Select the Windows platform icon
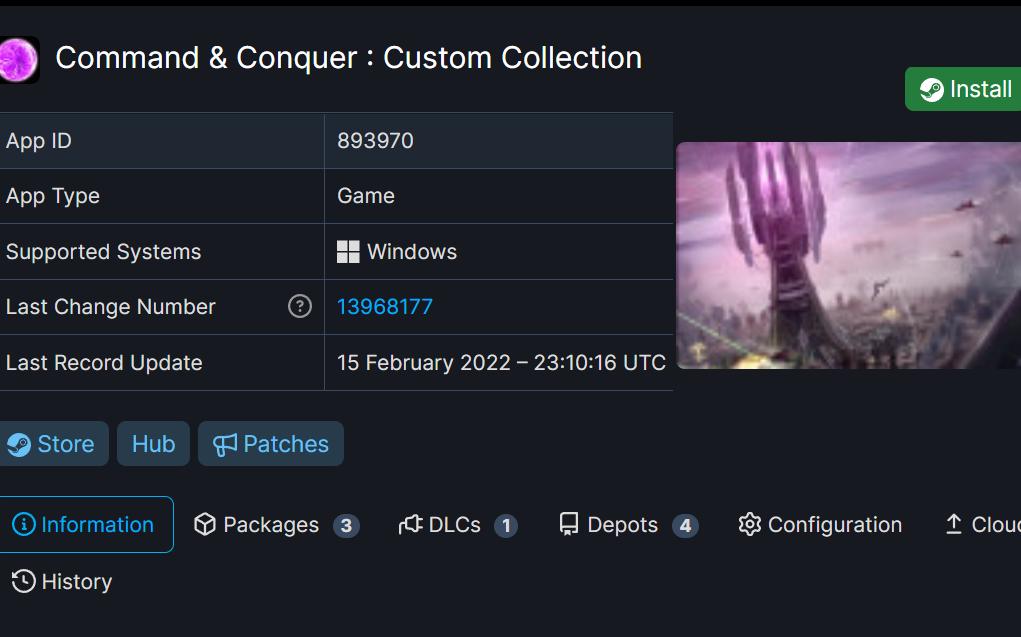The image size is (1021, 637). 347,251
